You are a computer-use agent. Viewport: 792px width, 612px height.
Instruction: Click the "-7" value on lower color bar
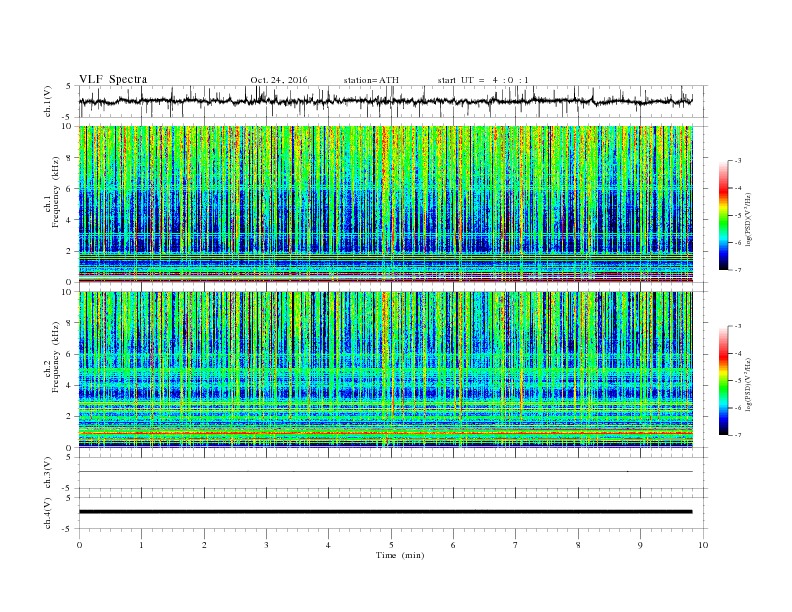coord(737,435)
